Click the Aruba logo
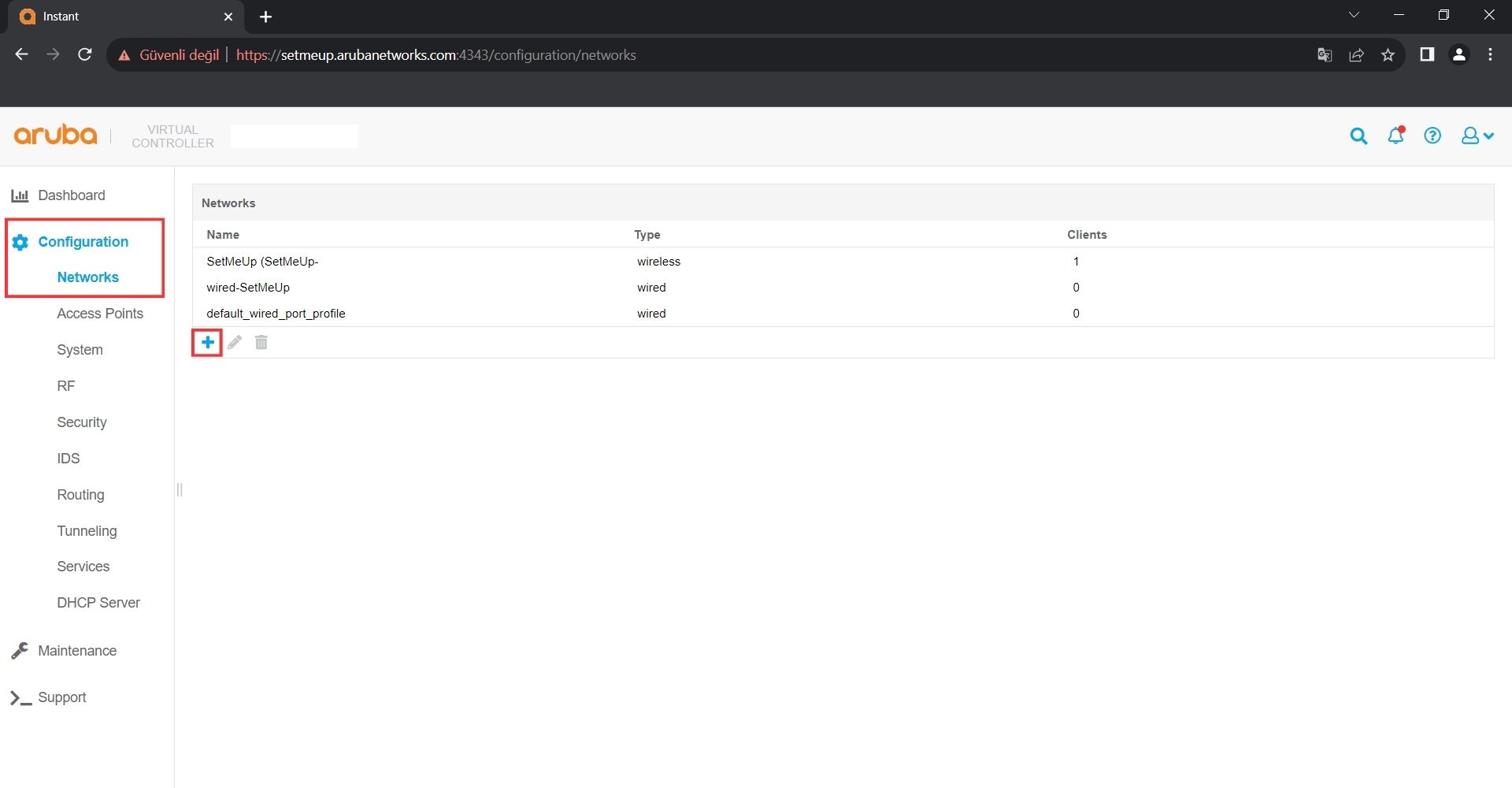The width and height of the screenshot is (1512, 788). (56, 136)
